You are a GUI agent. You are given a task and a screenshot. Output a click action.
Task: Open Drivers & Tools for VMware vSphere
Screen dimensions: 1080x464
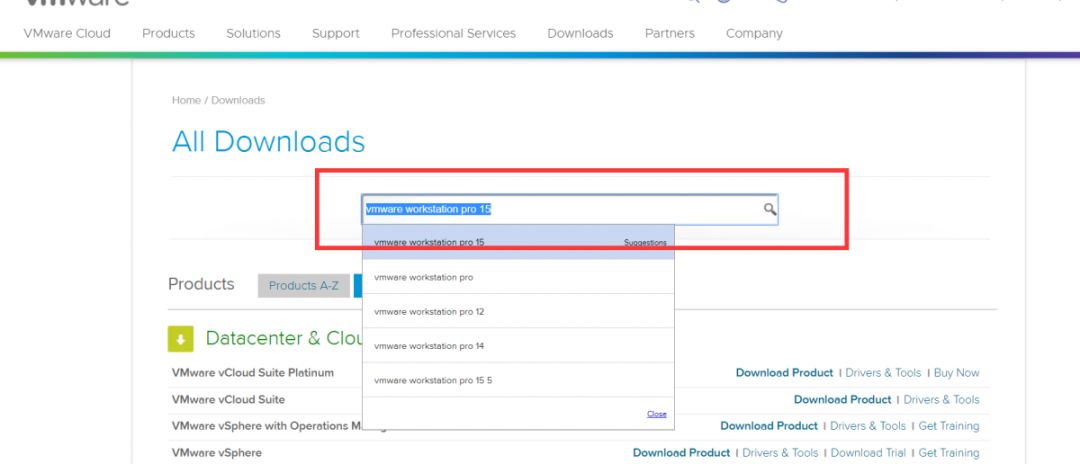point(780,452)
